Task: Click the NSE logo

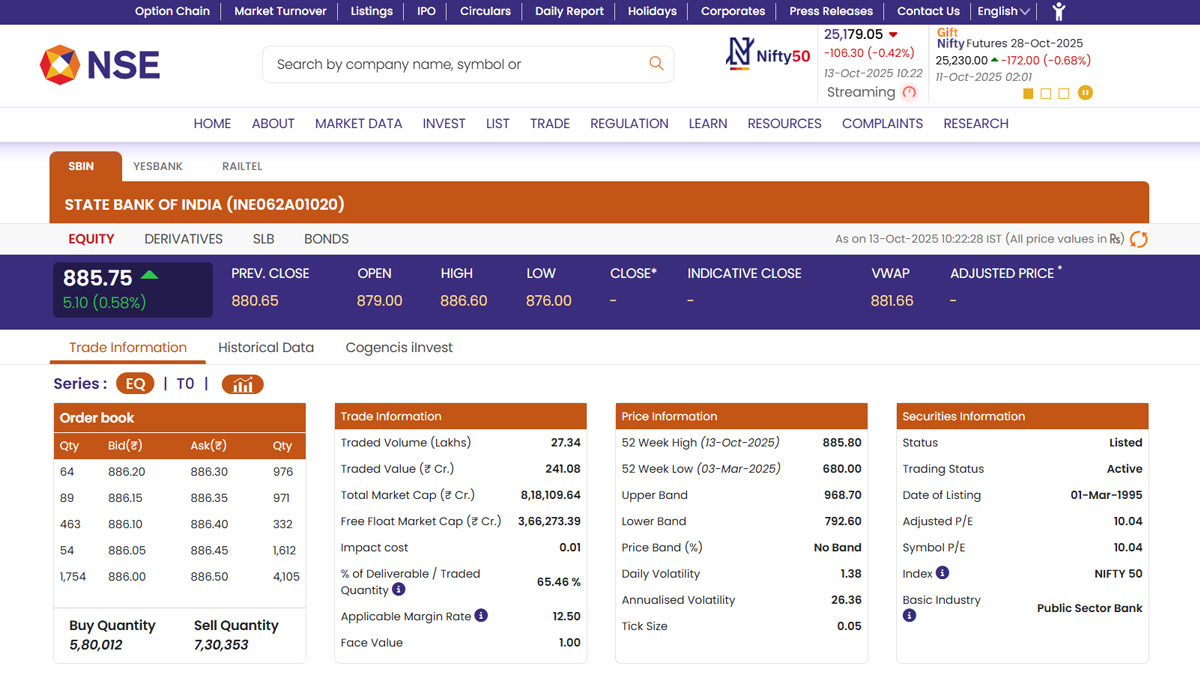Action: coord(100,65)
